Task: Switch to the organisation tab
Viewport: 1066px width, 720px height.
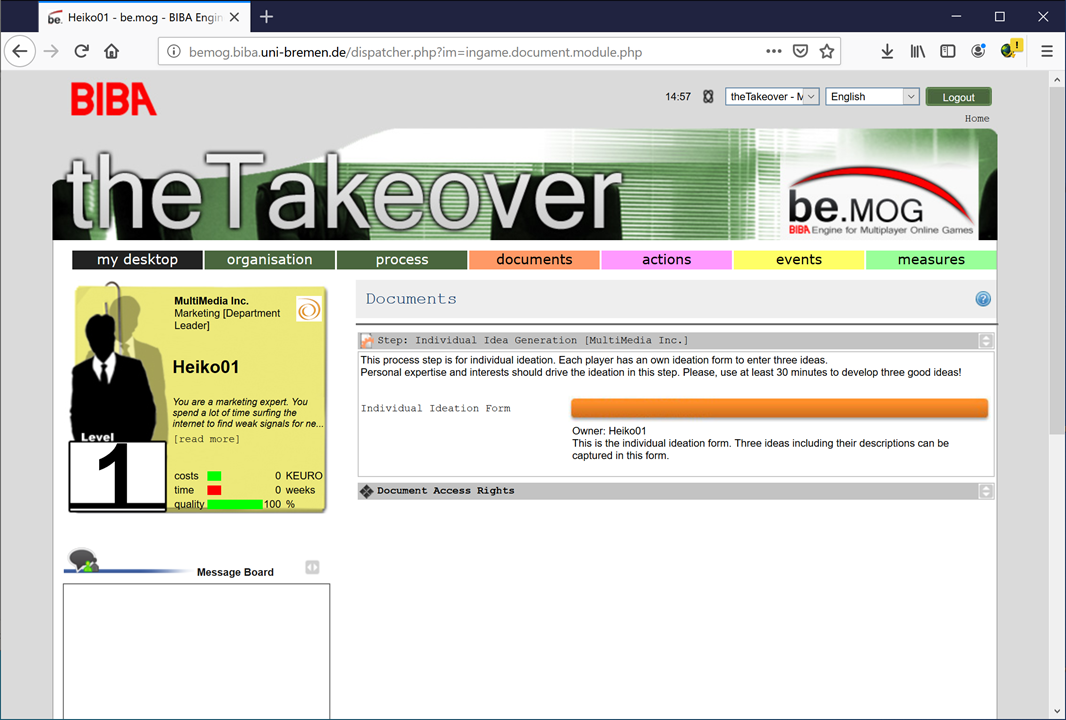Action: (270, 260)
